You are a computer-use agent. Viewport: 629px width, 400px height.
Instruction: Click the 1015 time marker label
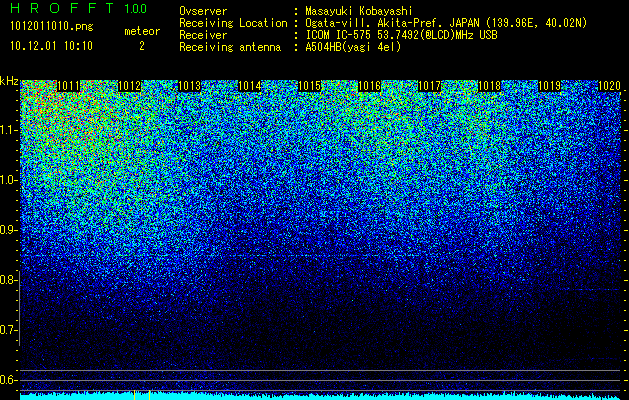[310, 86]
